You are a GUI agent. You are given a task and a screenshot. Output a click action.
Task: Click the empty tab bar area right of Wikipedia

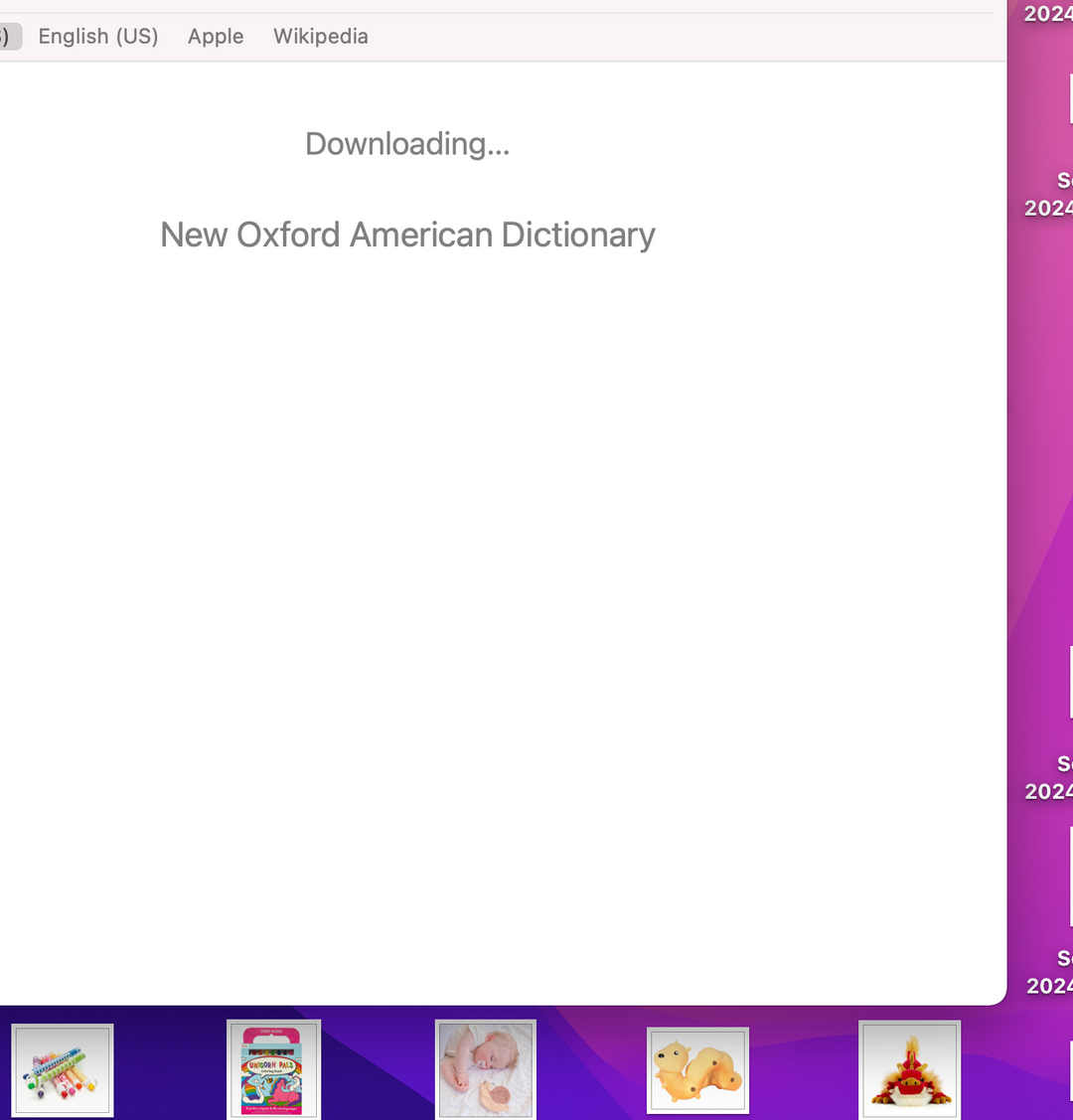676,37
